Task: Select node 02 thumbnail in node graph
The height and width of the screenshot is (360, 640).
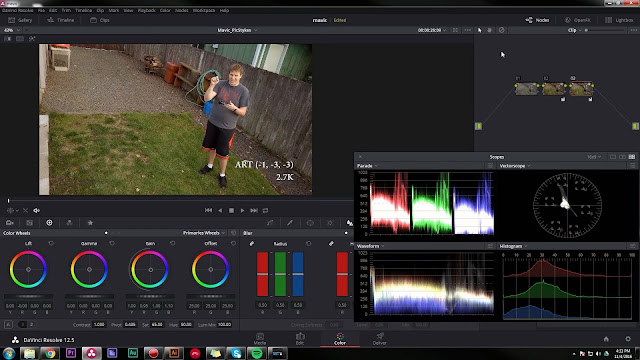Action: [553, 89]
